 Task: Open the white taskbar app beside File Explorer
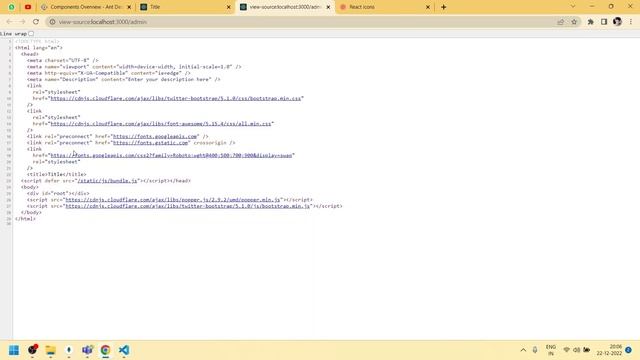tap(69, 350)
